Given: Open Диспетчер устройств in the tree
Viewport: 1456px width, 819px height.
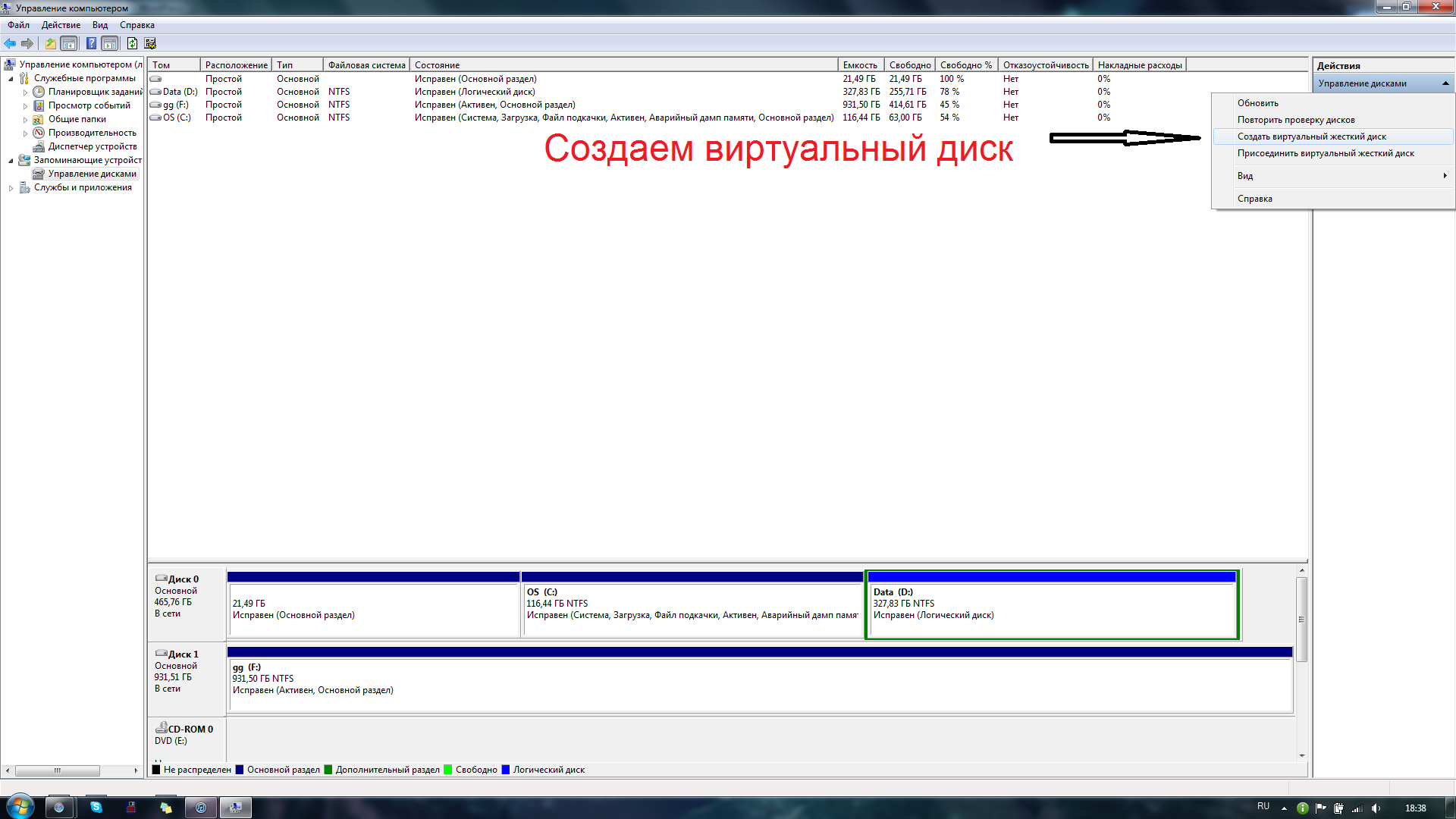Looking at the screenshot, I should (92, 146).
